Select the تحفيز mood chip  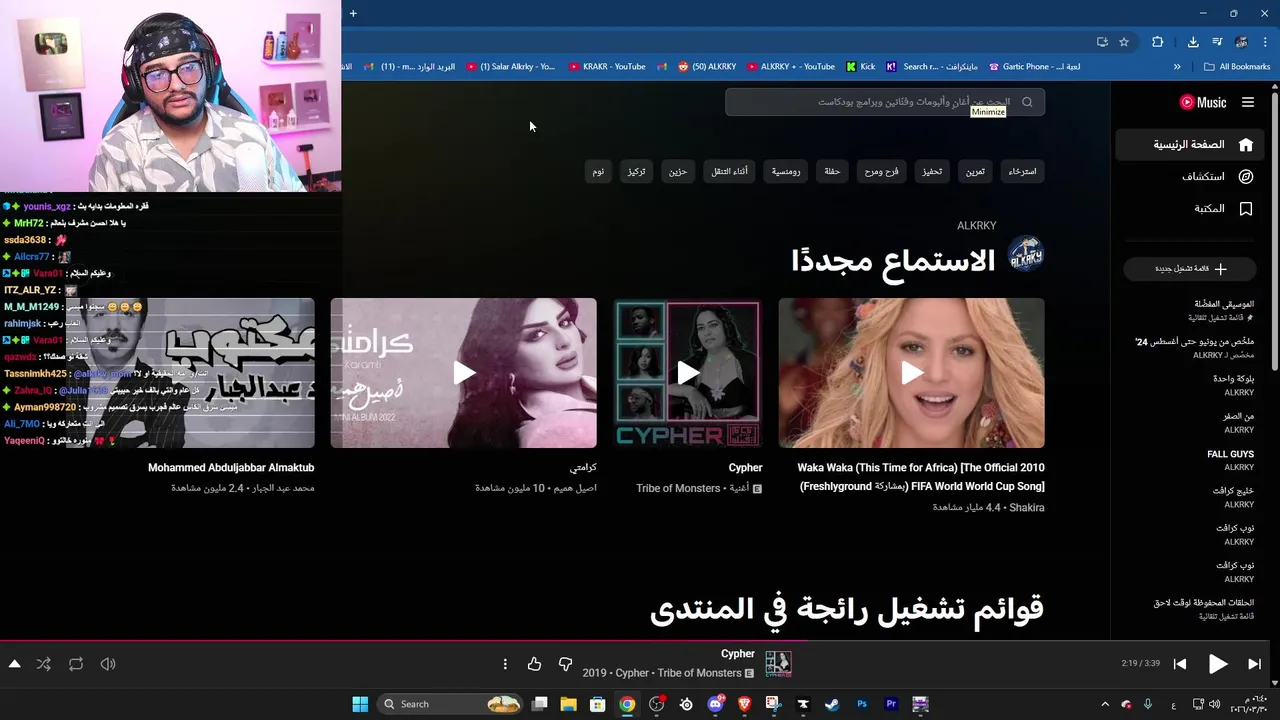(x=932, y=171)
